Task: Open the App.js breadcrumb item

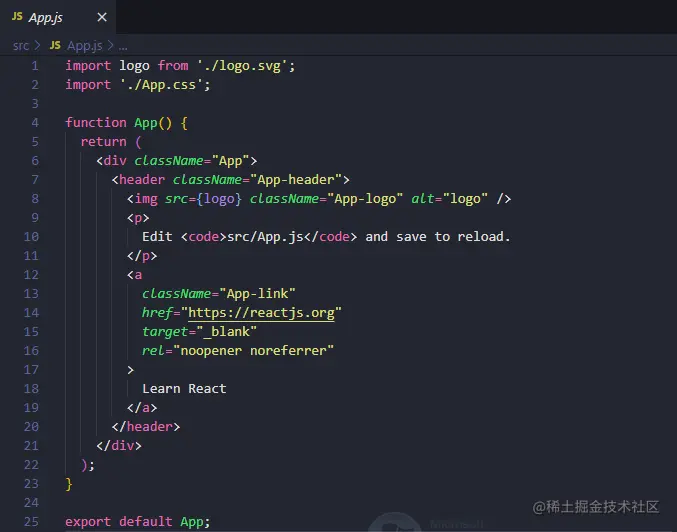Action: [85, 45]
